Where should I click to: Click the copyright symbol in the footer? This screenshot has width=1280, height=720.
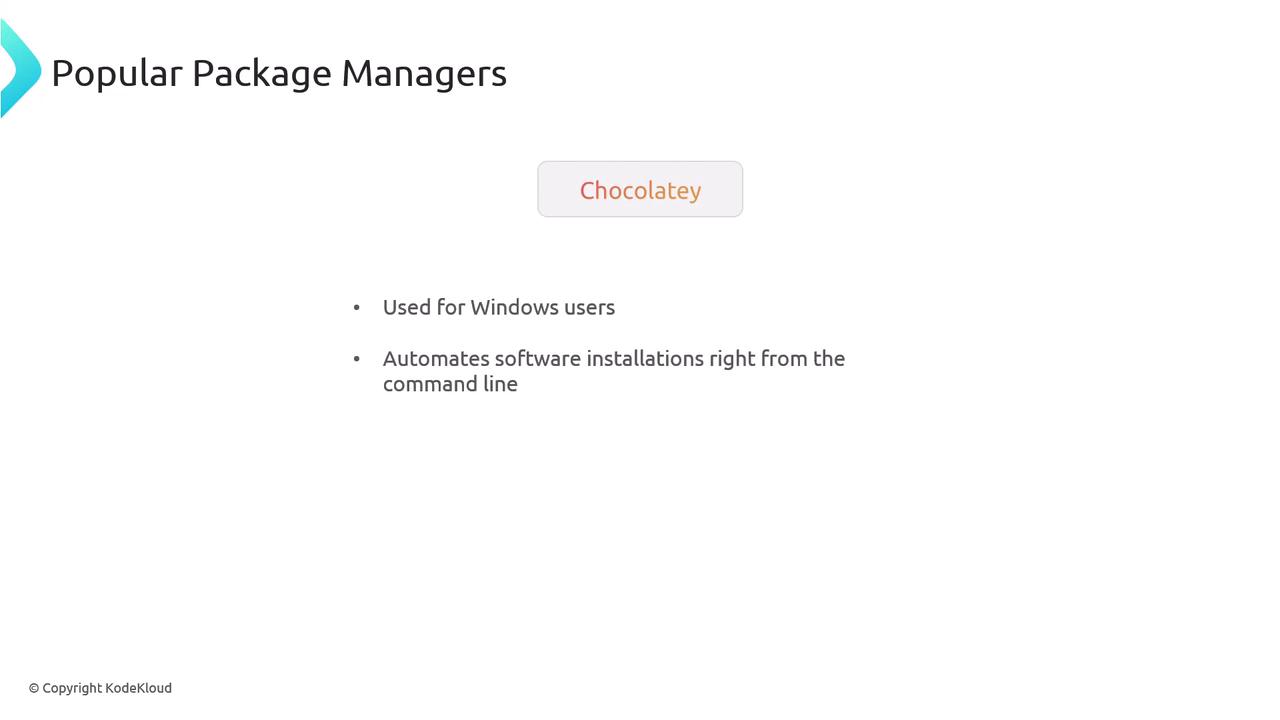click(x=34, y=688)
